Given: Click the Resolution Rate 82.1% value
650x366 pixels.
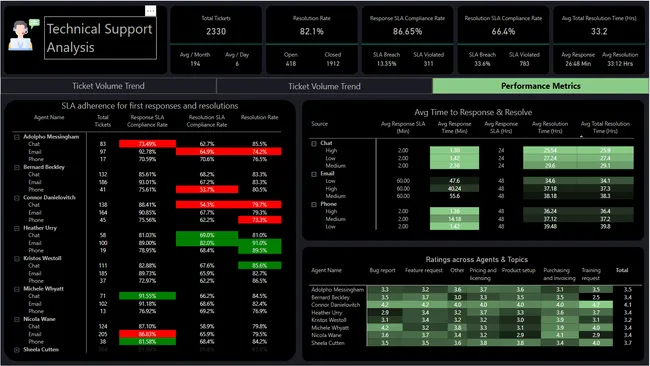Looking at the screenshot, I should pos(312,32).
